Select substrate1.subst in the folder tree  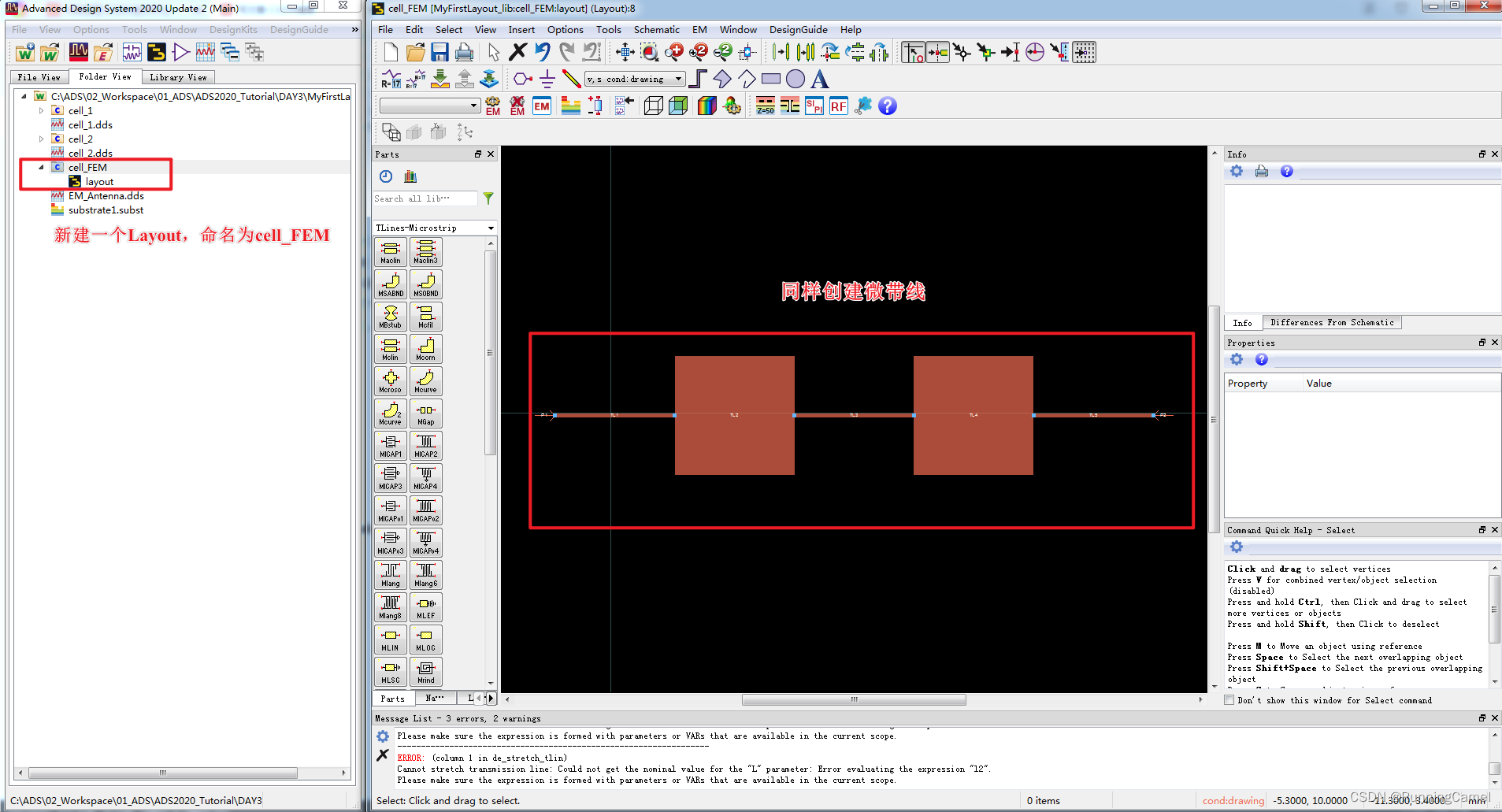click(x=106, y=210)
